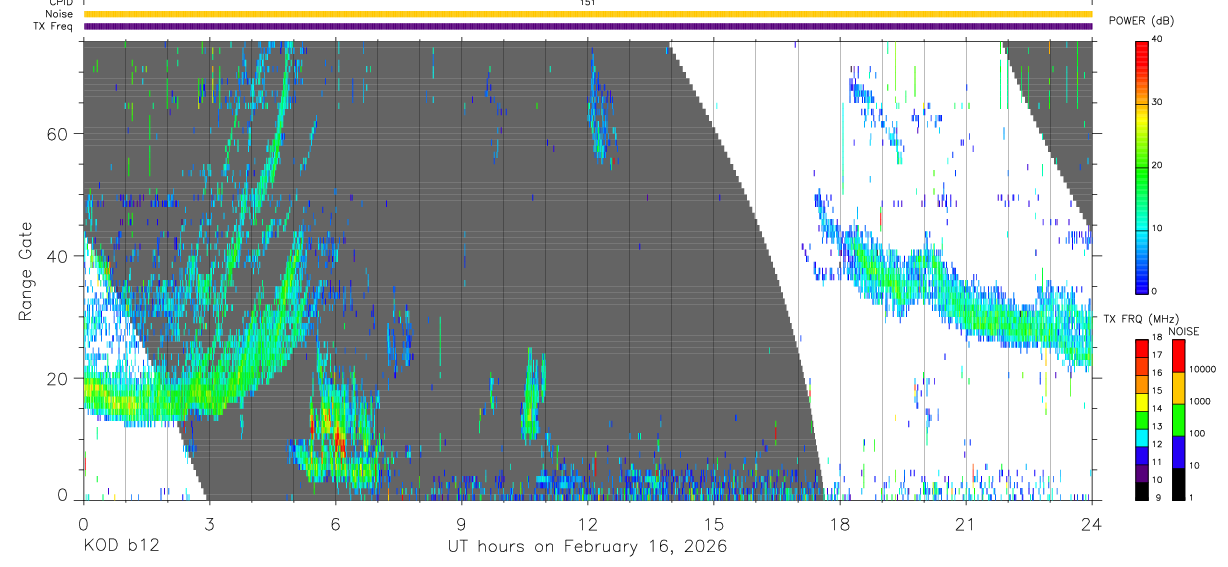The image size is (1228, 567).
Task: Select the 40 tick on the POWER scale
Action: pos(1157,40)
